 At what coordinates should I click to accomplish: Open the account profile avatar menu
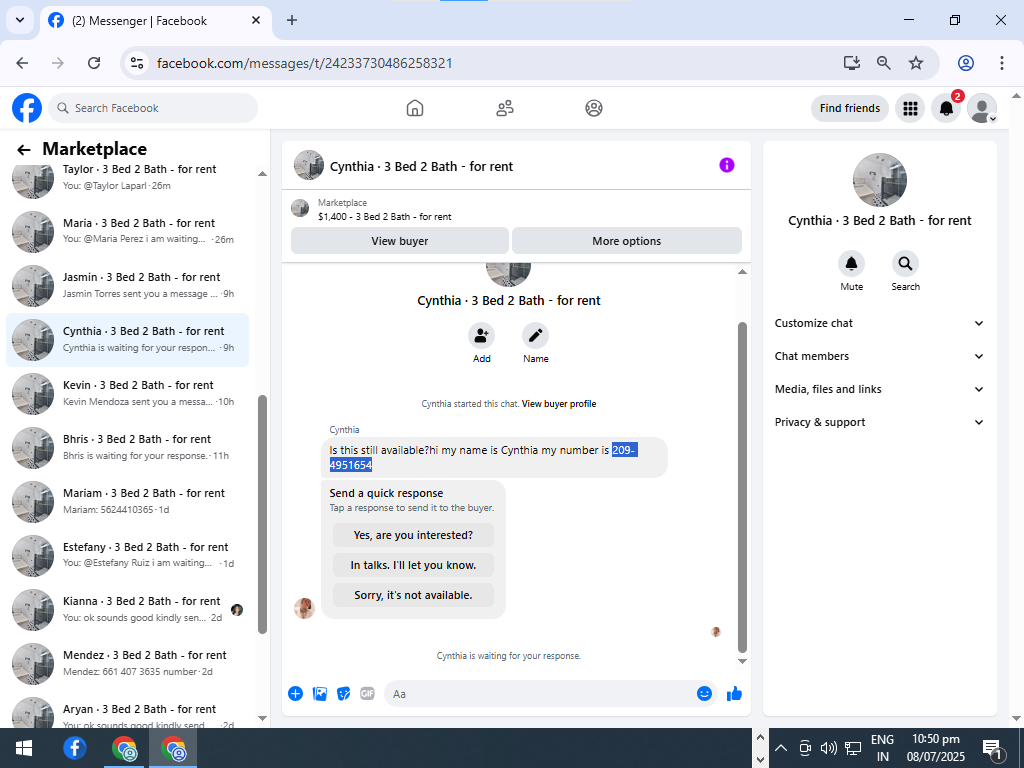click(x=982, y=108)
